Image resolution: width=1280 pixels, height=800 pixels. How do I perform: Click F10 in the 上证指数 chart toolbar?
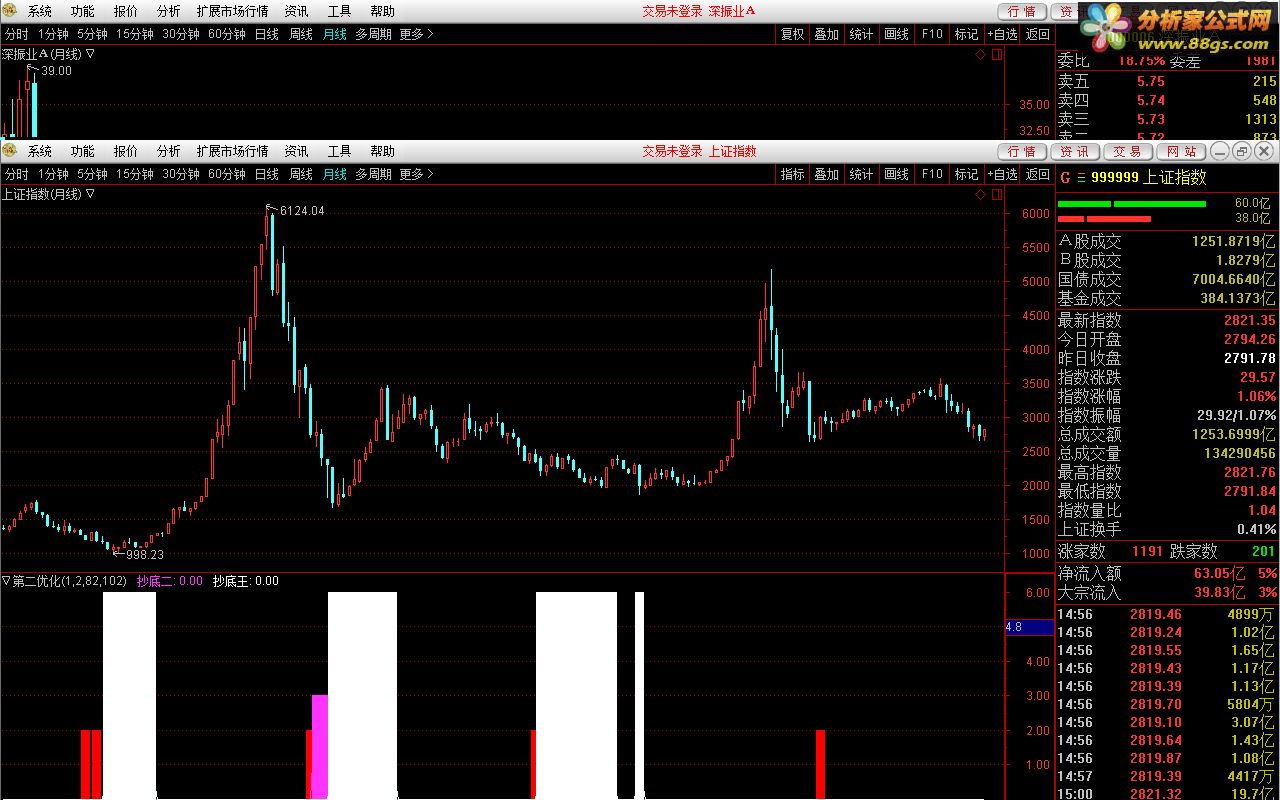point(932,174)
